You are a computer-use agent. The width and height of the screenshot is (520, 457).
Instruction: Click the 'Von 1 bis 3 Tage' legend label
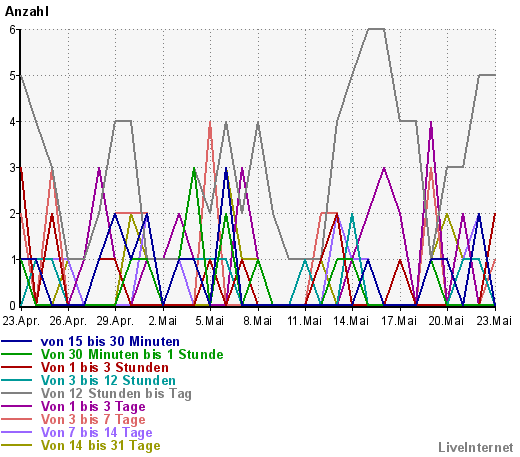(x=93, y=406)
